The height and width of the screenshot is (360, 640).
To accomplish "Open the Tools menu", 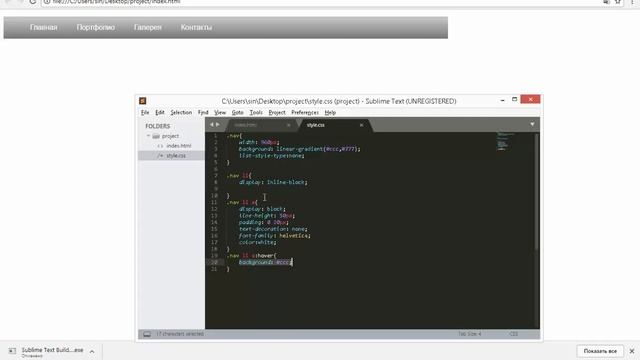I will [x=256, y=112].
